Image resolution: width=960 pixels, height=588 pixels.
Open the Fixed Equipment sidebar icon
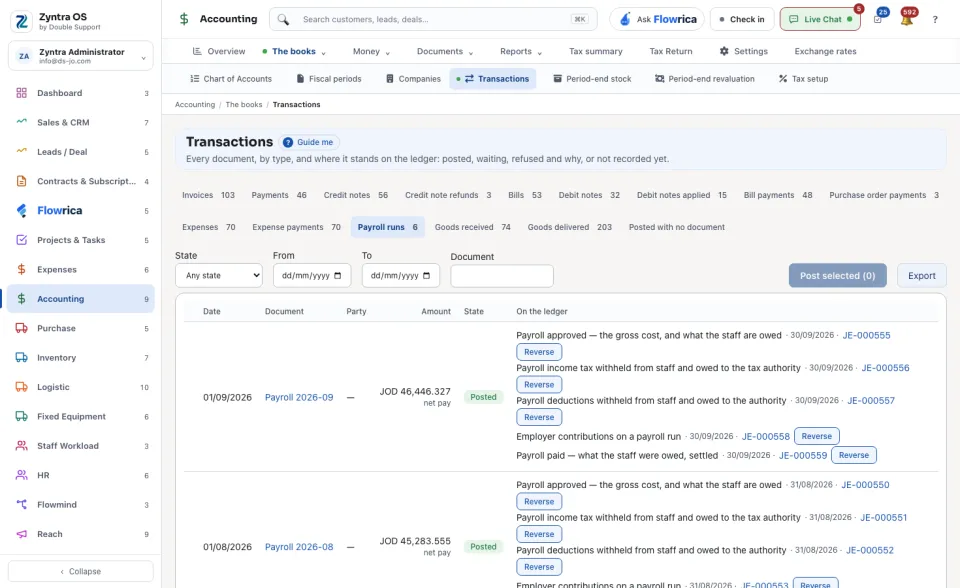click(21, 416)
